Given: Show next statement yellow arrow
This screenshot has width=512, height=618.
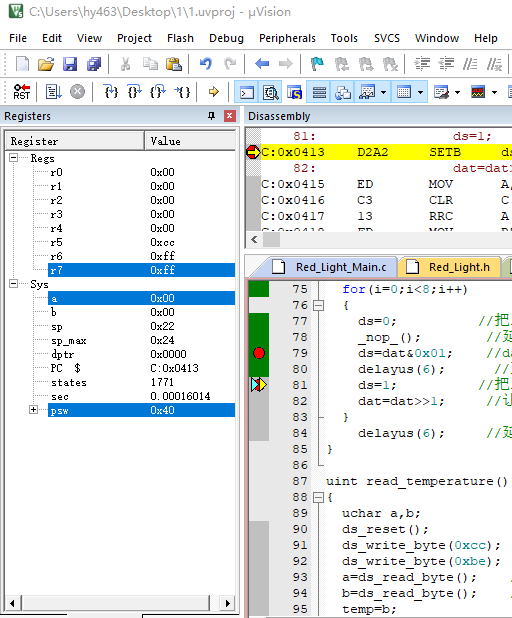Looking at the screenshot, I should pyautogui.click(x=214, y=92).
